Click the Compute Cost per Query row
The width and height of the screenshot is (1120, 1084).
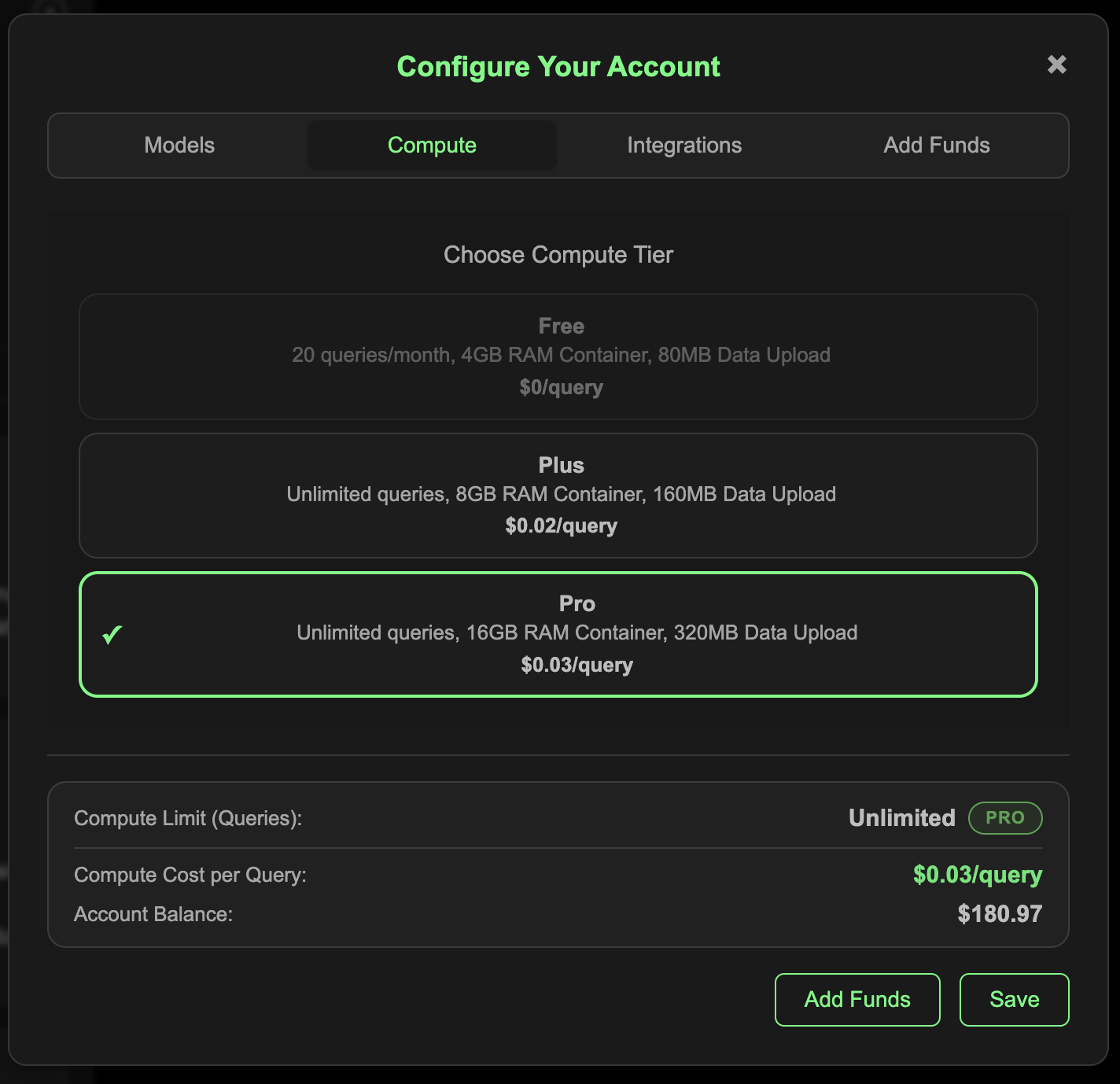coord(190,875)
